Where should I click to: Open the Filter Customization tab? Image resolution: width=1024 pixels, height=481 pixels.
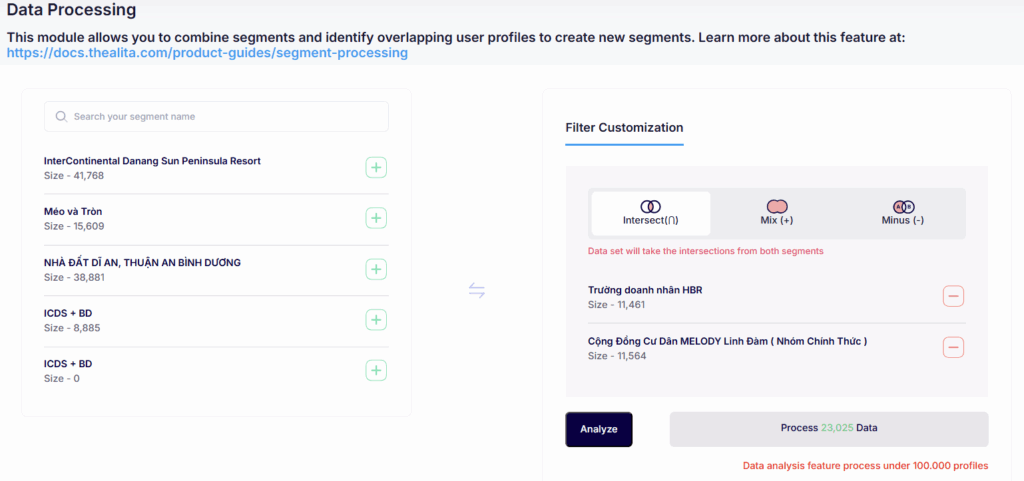(624, 127)
